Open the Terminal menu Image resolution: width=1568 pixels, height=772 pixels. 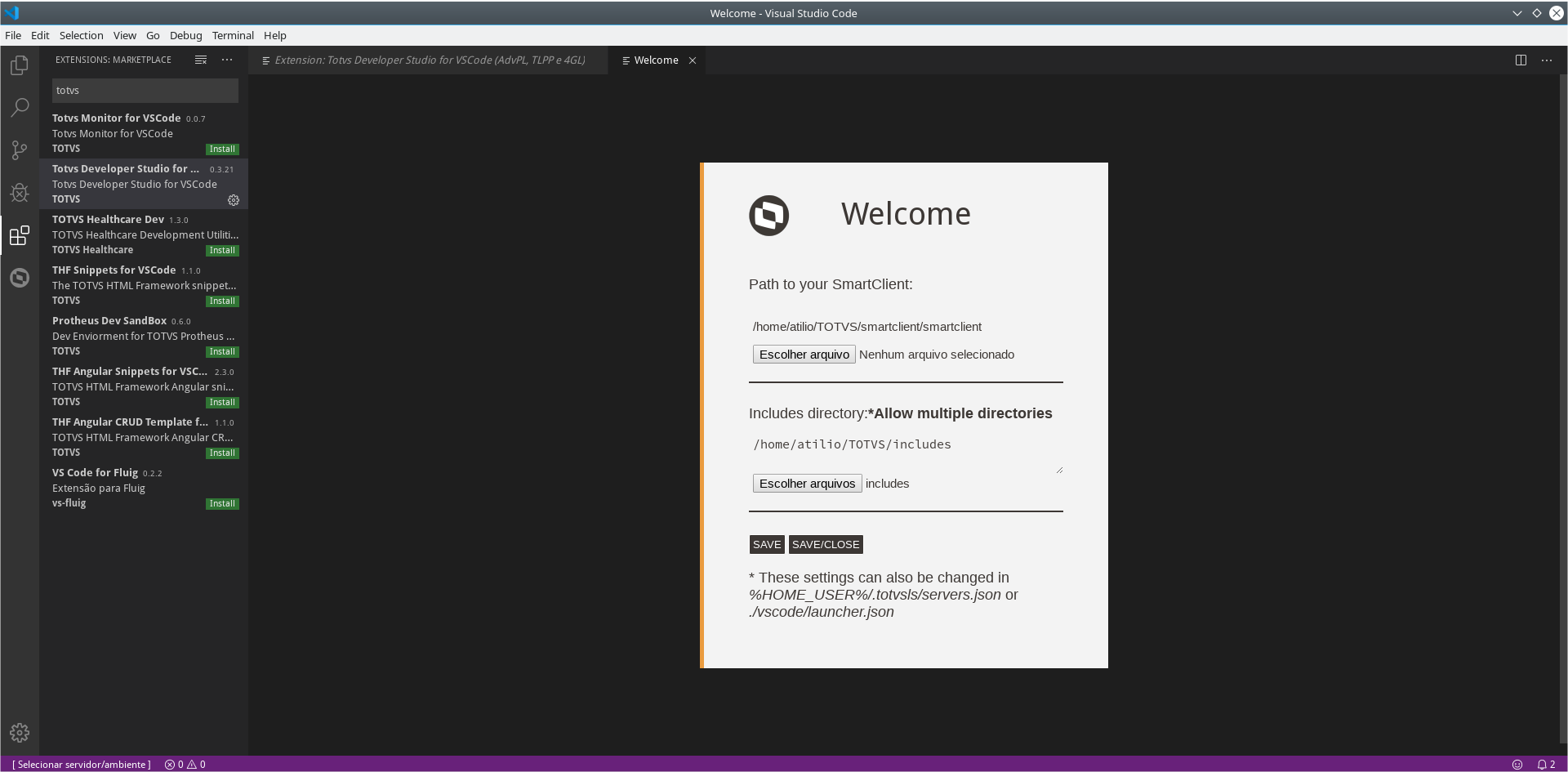[233, 35]
